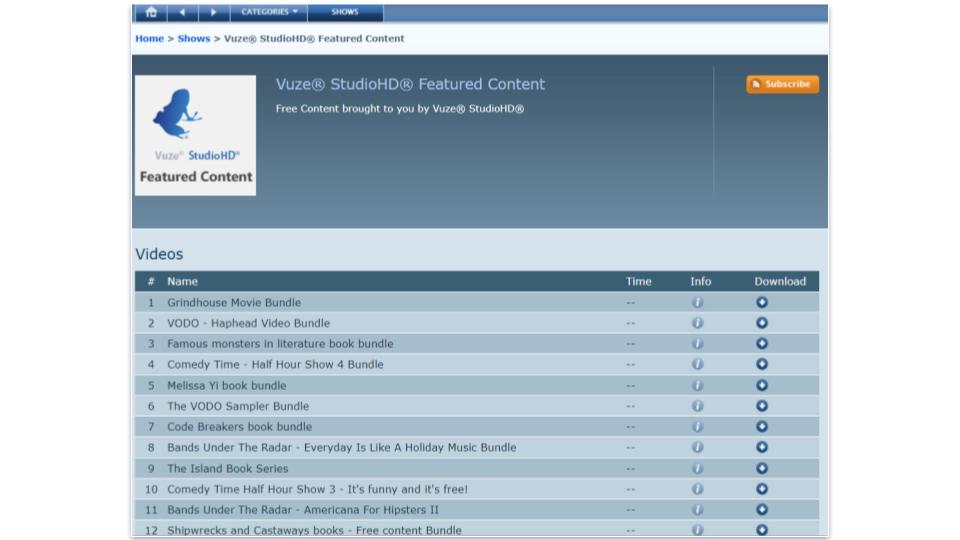Image resolution: width=960 pixels, height=540 pixels.
Task: Download The VODO Sampler Bundle
Action: pos(762,406)
